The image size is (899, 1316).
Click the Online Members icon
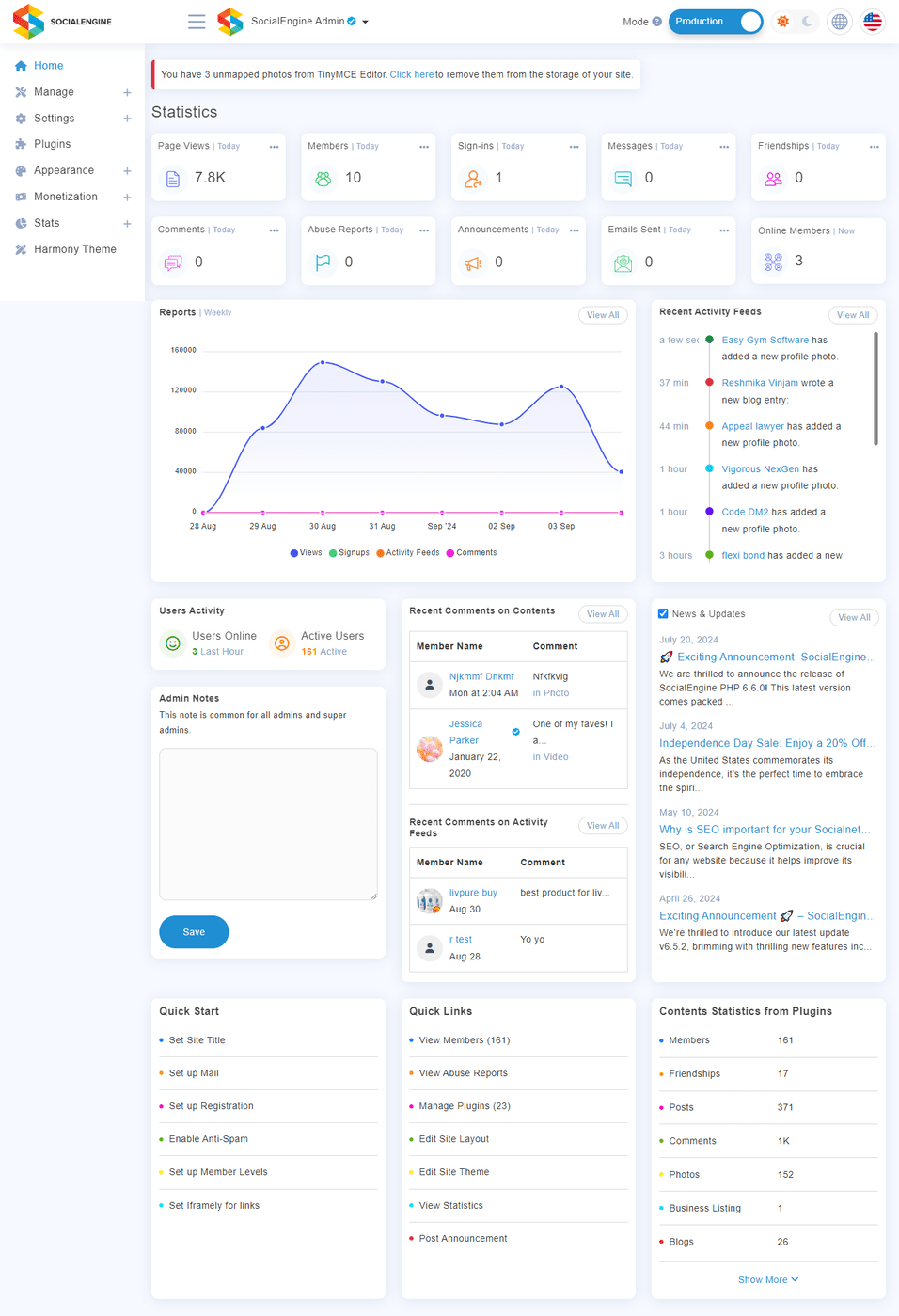[x=772, y=262]
